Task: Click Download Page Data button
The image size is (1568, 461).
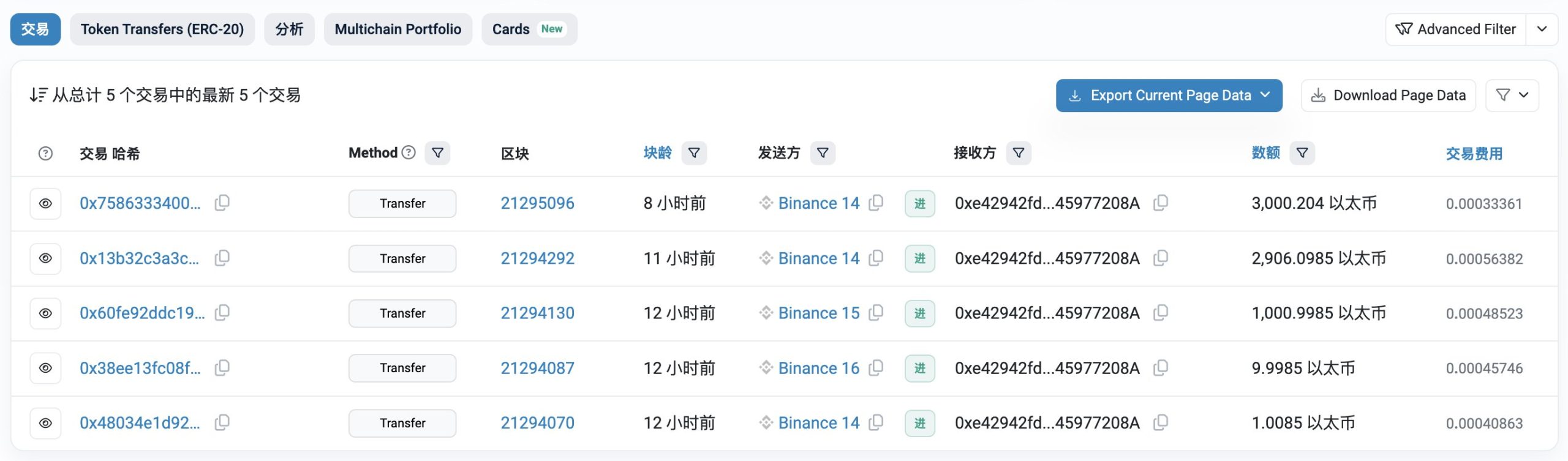Action: click(x=1388, y=96)
